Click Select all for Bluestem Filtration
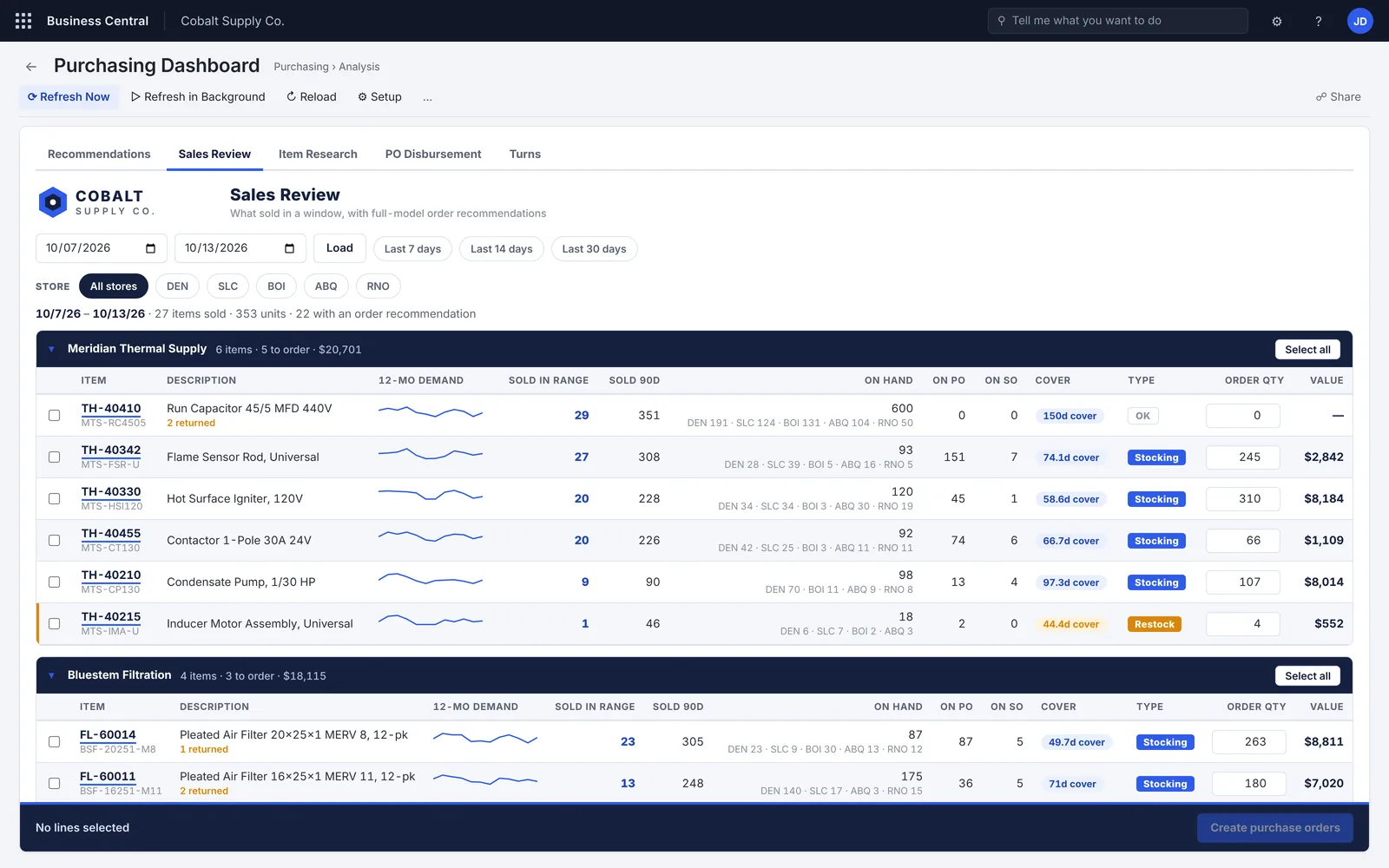 coord(1307,675)
